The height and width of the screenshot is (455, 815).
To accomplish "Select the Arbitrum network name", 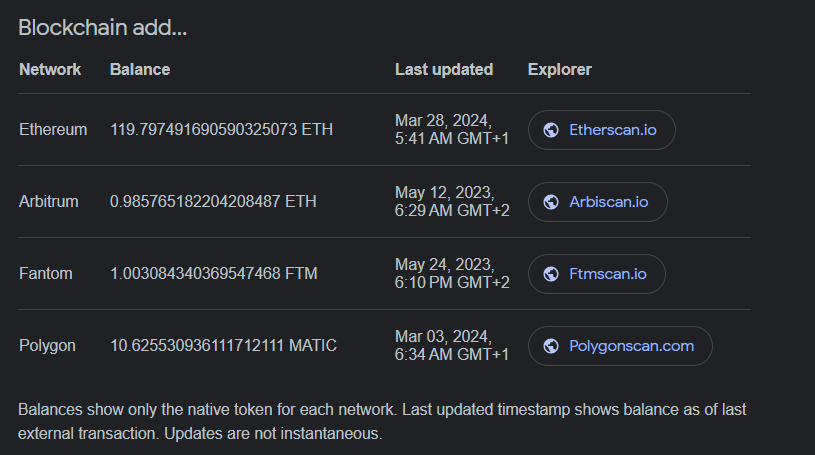I will tap(49, 201).
